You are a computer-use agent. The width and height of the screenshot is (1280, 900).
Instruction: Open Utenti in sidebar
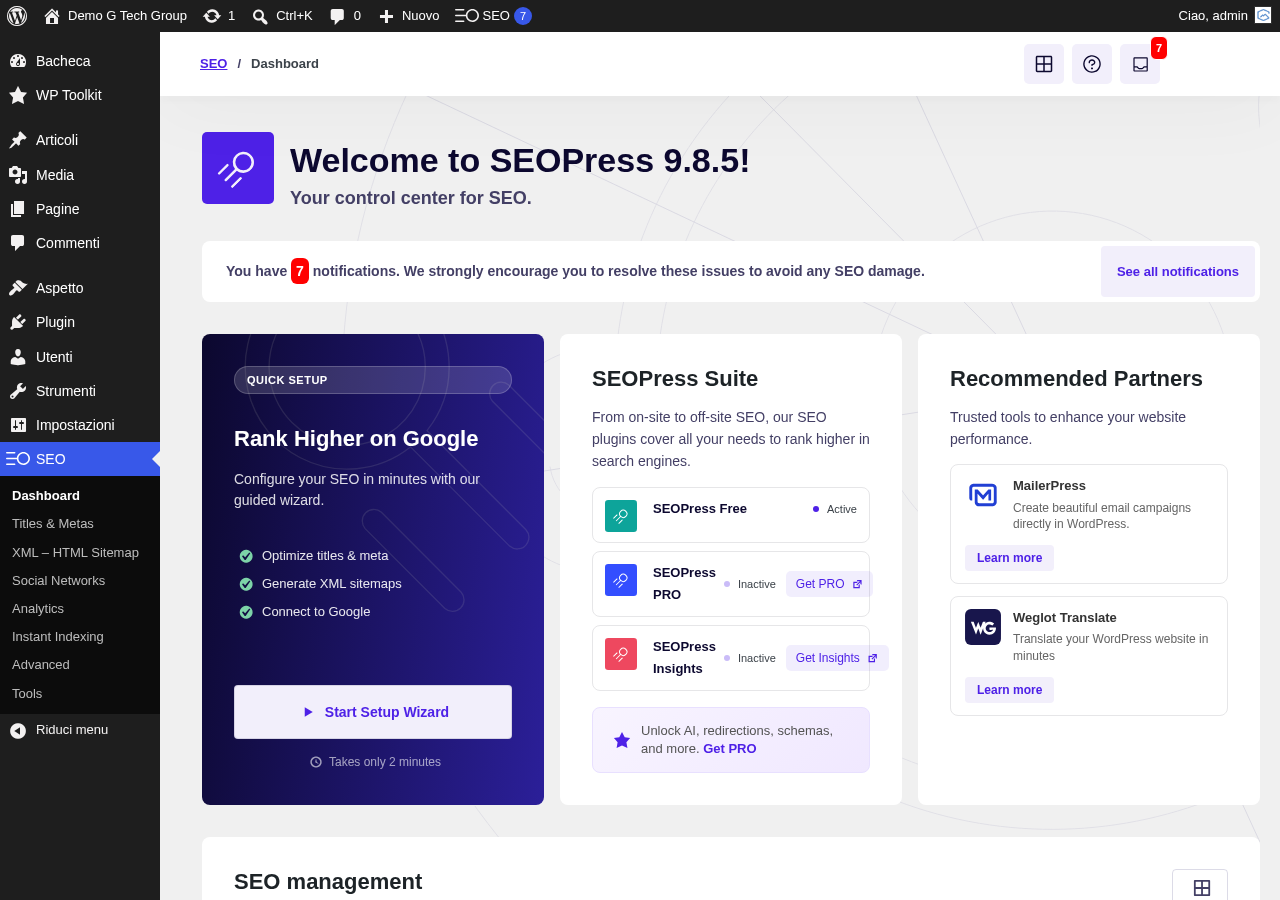[80, 357]
